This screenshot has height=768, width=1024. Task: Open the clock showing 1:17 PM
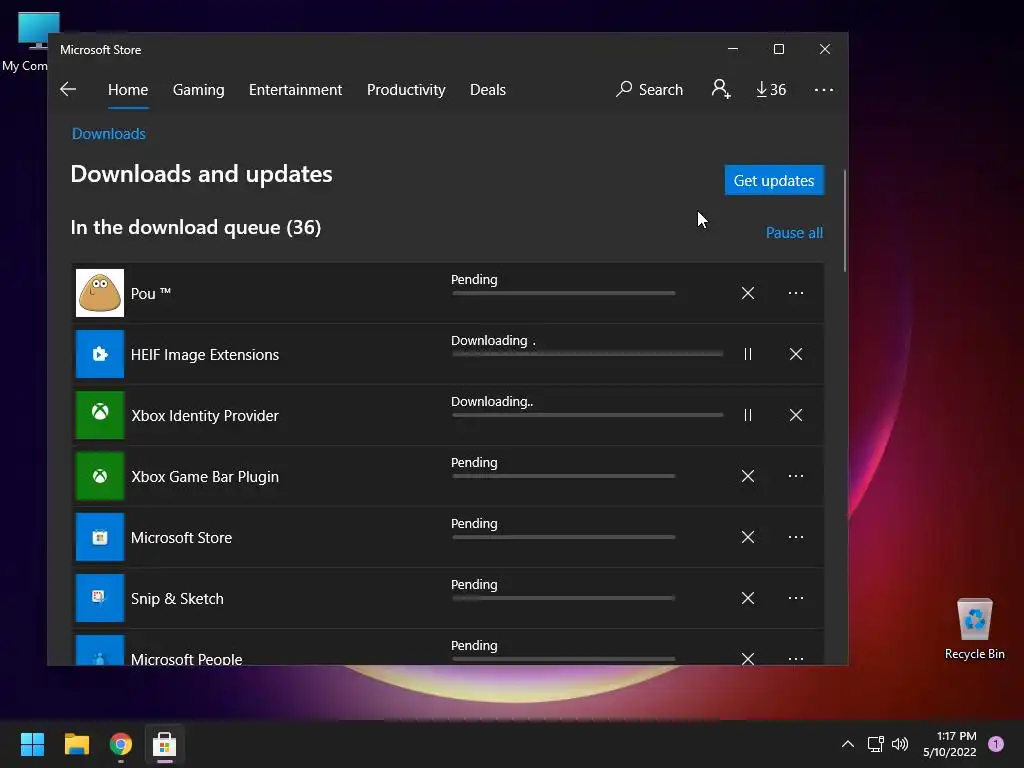(x=950, y=744)
